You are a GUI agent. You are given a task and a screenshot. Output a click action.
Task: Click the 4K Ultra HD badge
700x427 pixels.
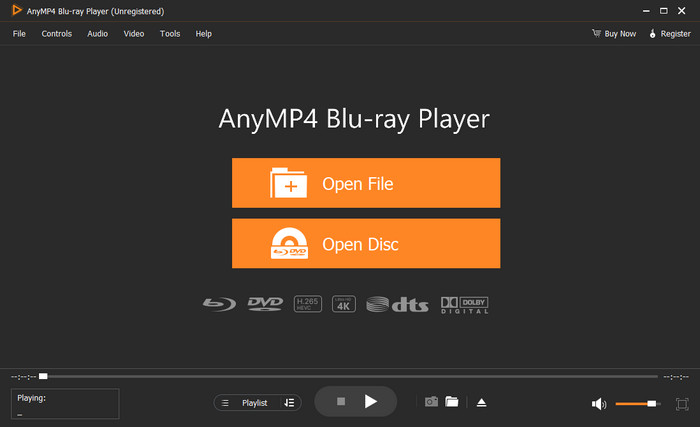(344, 304)
